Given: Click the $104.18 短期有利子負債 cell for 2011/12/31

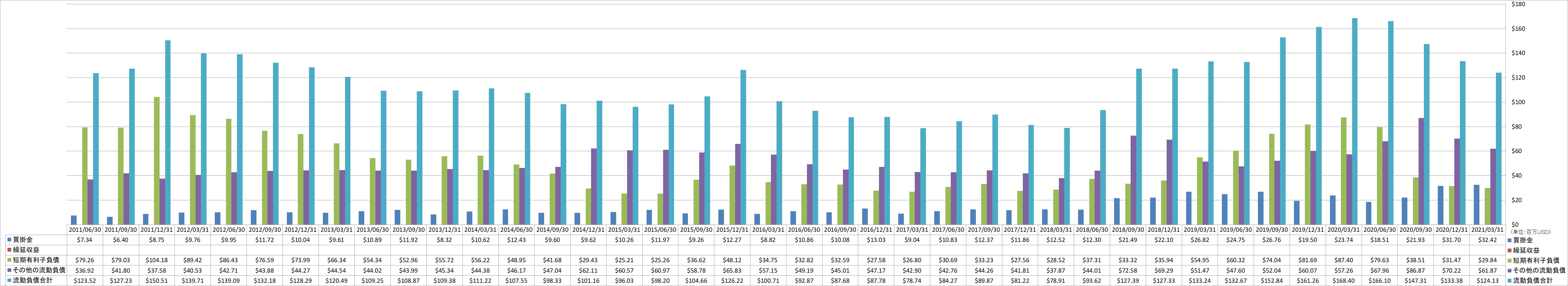Looking at the screenshot, I should pyautogui.click(x=156, y=260).
